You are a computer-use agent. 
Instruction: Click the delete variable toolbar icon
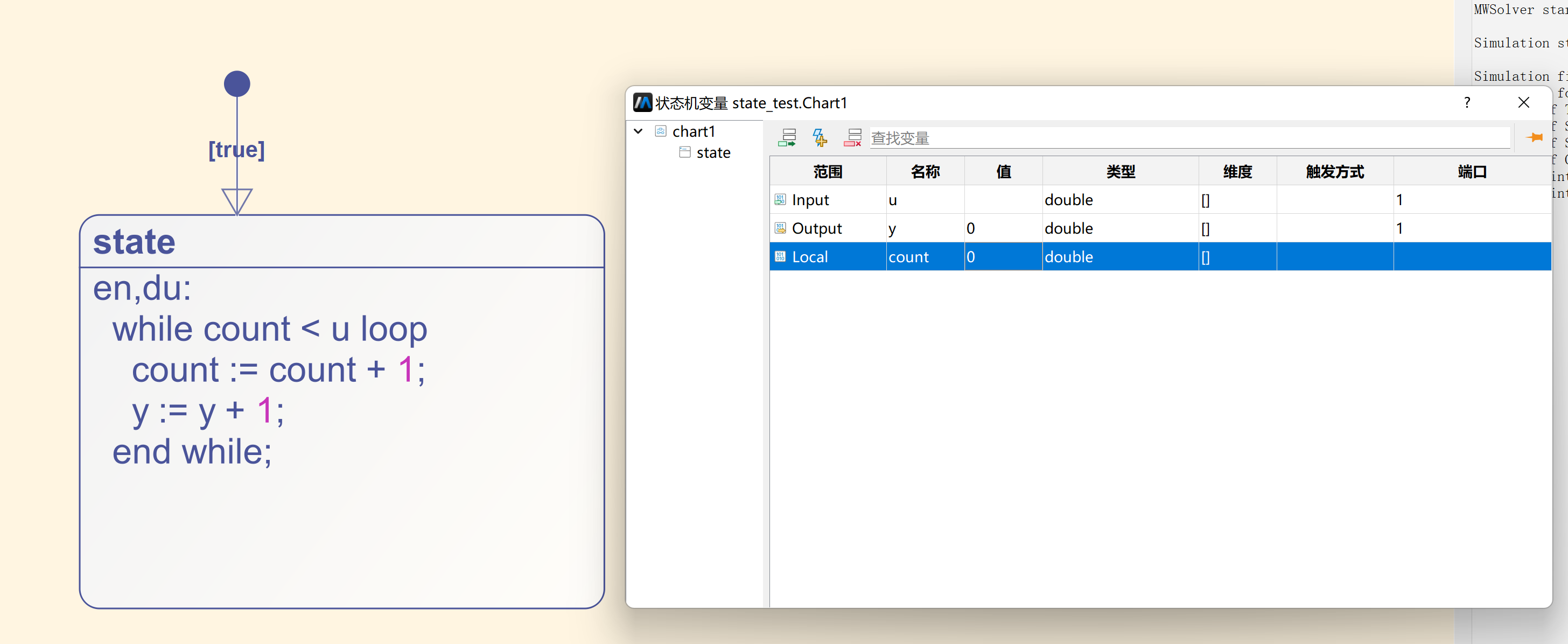tap(852, 138)
